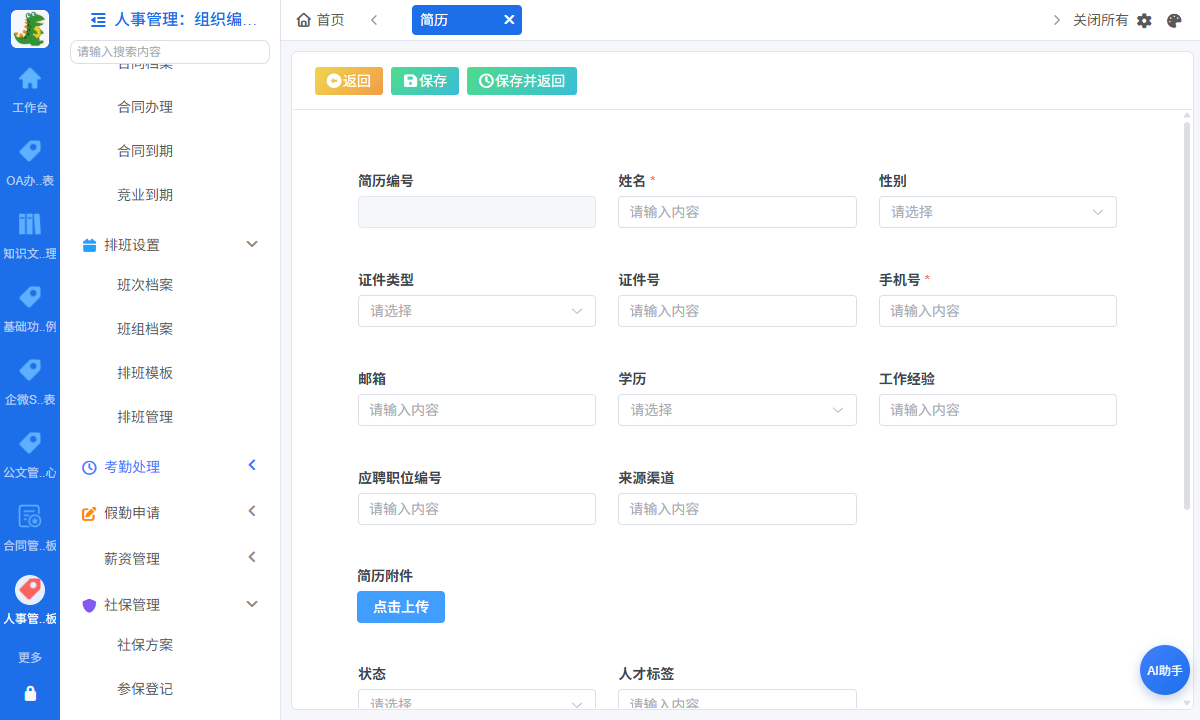
Task: Focus the 证件号 input field
Action: pyautogui.click(x=738, y=311)
